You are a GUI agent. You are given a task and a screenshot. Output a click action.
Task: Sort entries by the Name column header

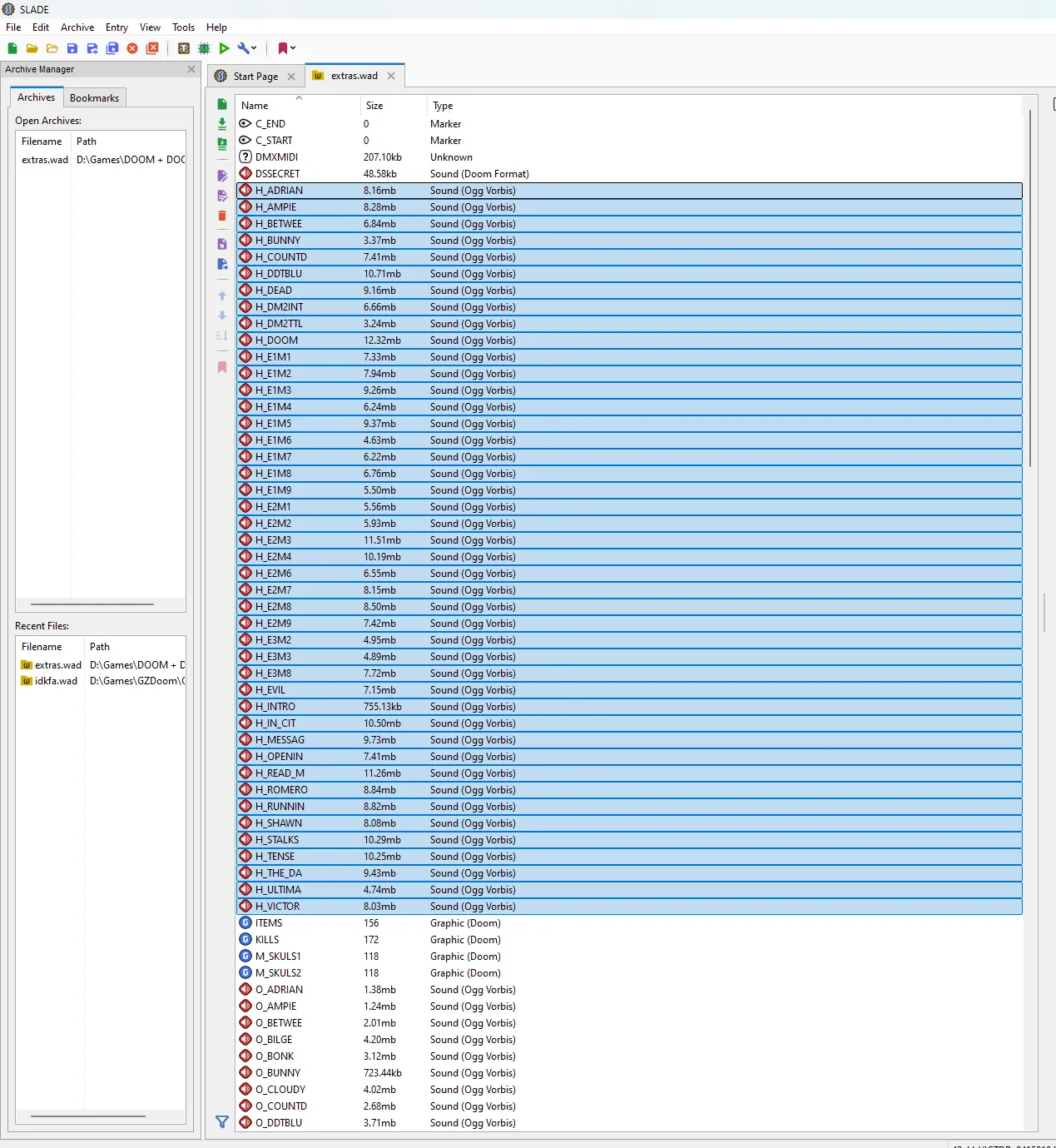point(255,106)
